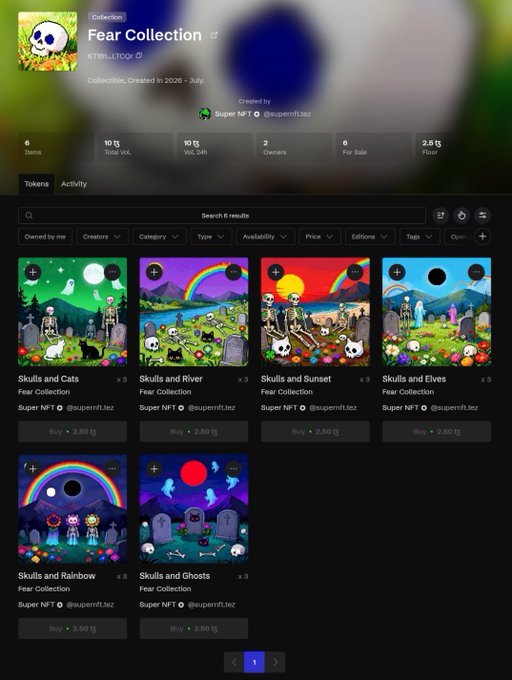The image size is (512, 680).
Task: Open the more options menu on Skulls and Rainbow
Action: (x=112, y=469)
